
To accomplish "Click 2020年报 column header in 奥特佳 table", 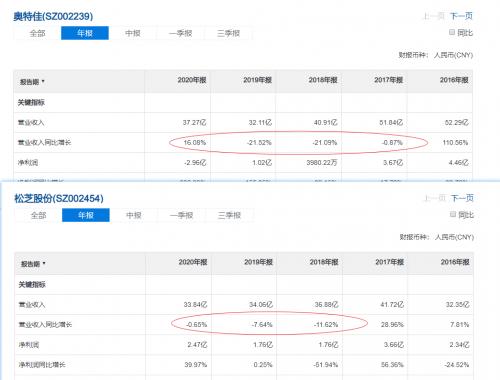I will click(192, 80).
